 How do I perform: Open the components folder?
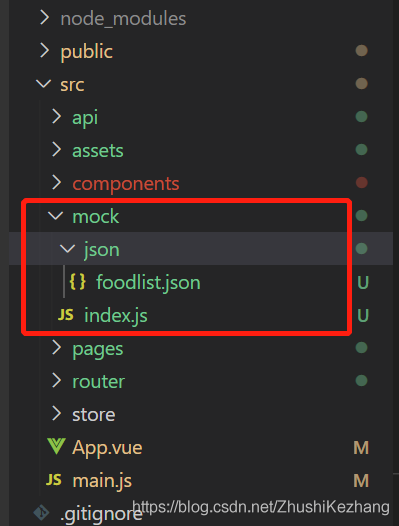point(126,184)
